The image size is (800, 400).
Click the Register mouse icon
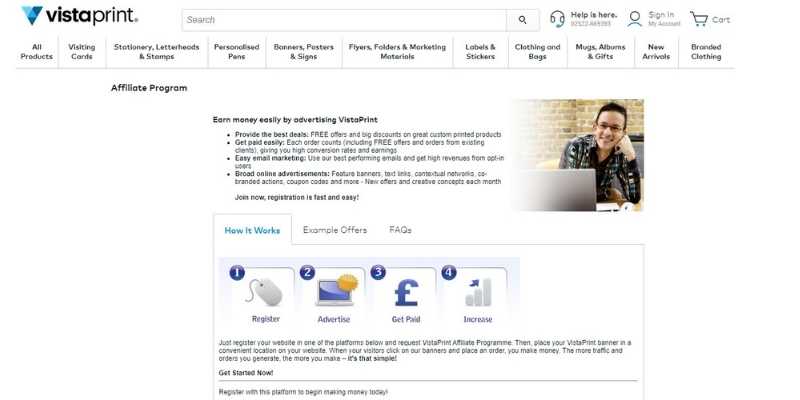(265, 291)
